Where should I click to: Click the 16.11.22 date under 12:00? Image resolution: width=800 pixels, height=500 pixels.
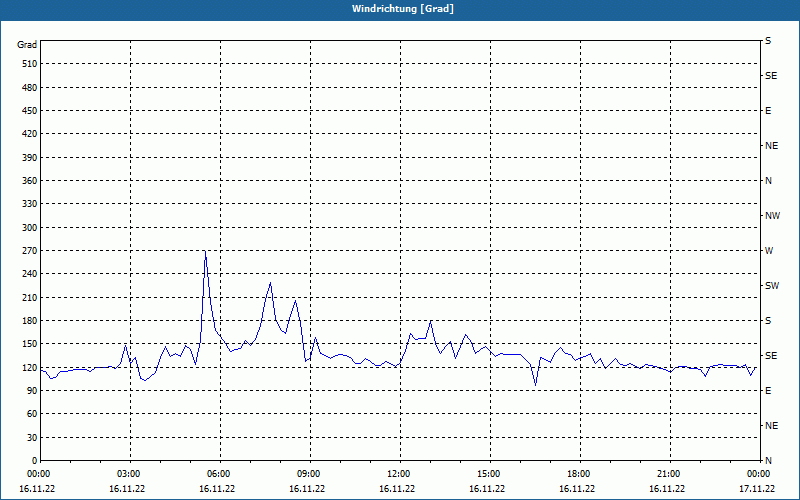tap(397, 489)
